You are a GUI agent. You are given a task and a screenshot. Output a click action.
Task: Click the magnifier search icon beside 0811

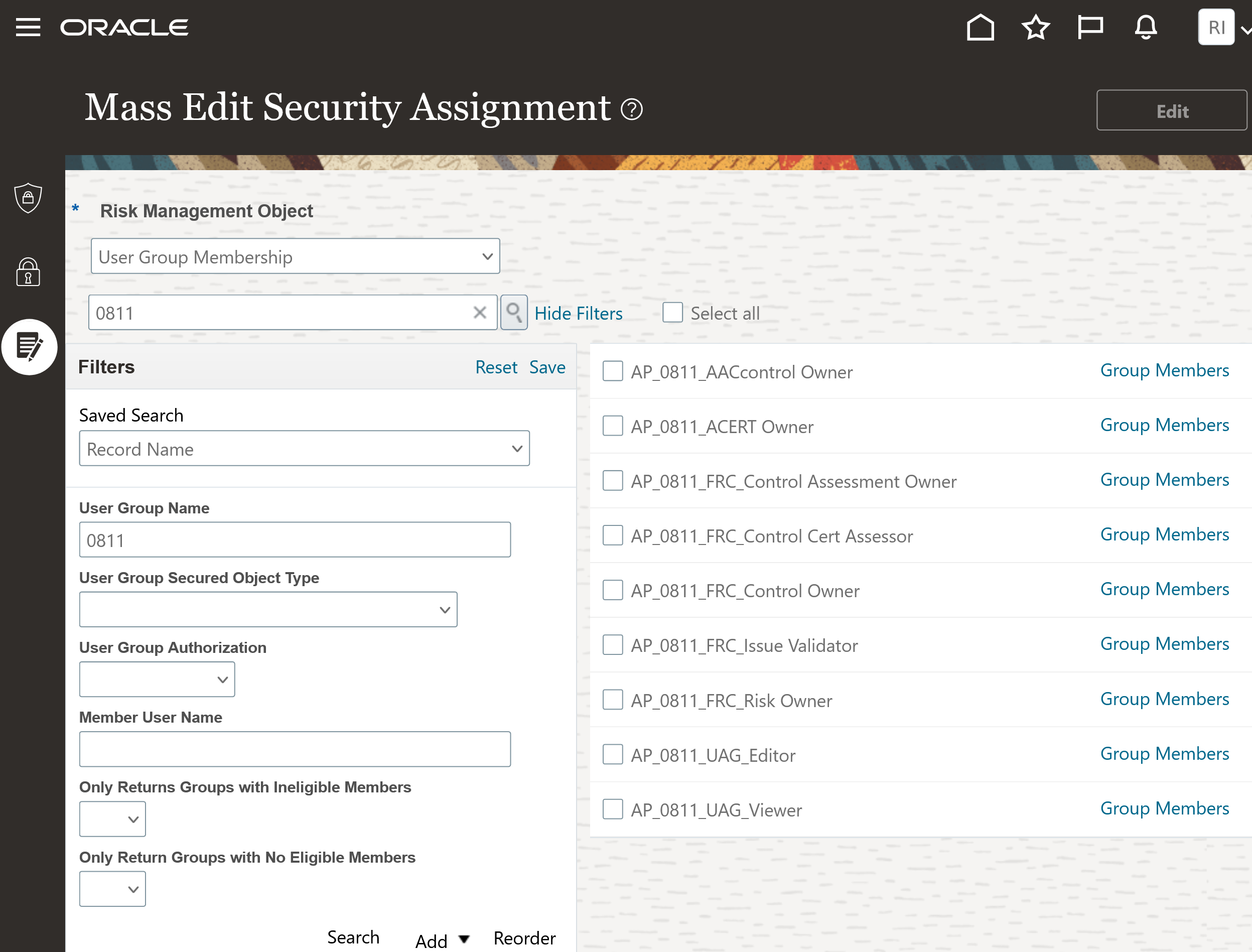coord(513,312)
